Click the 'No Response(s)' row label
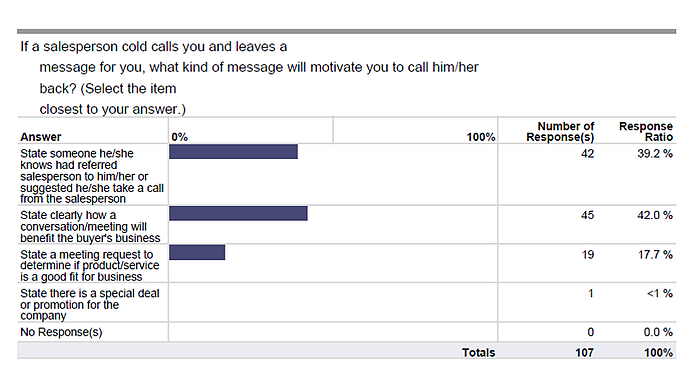Image resolution: width=699 pixels, height=388 pixels. point(61,332)
